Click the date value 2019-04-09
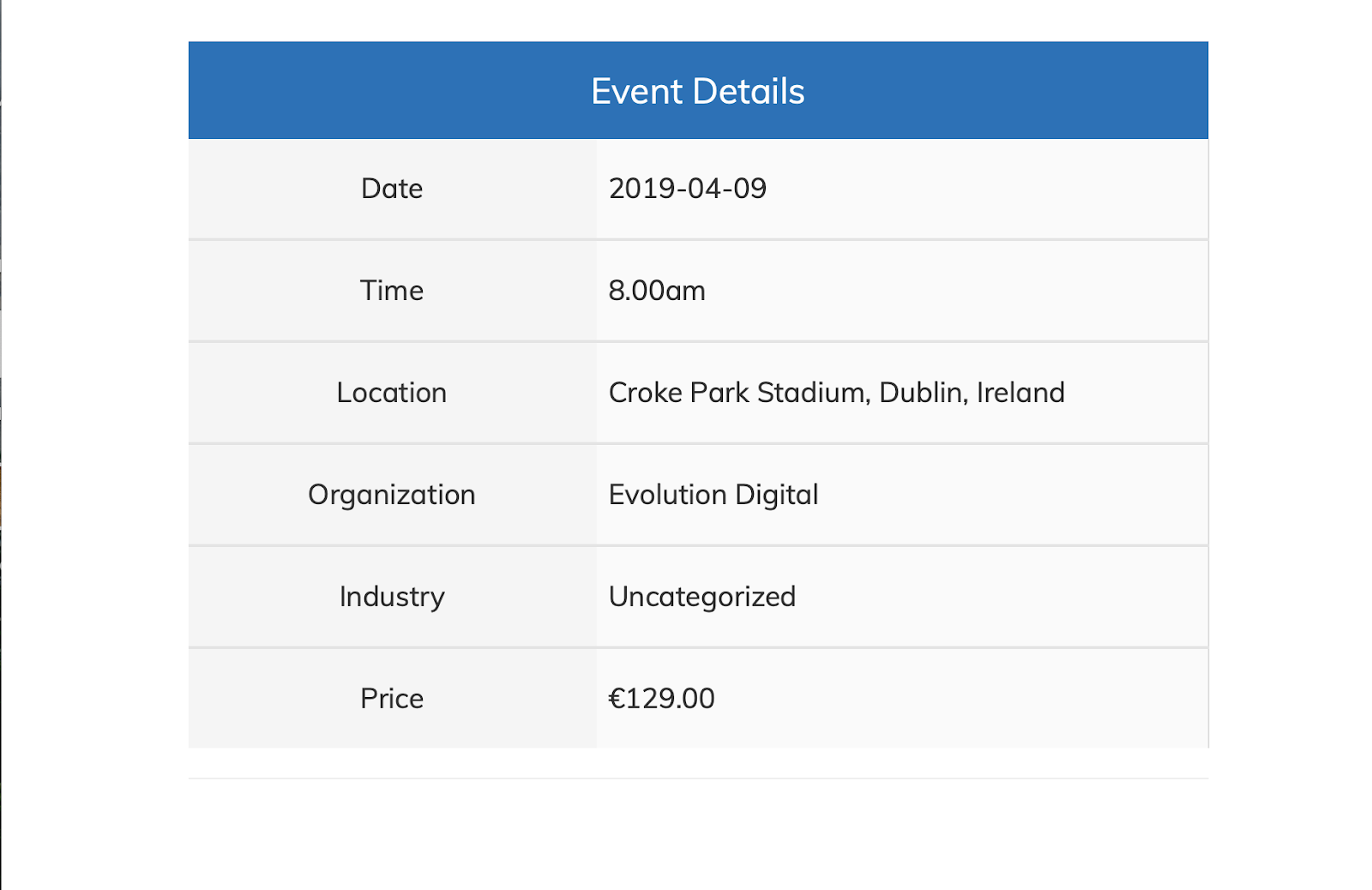The width and height of the screenshot is (1372, 890). (x=687, y=189)
